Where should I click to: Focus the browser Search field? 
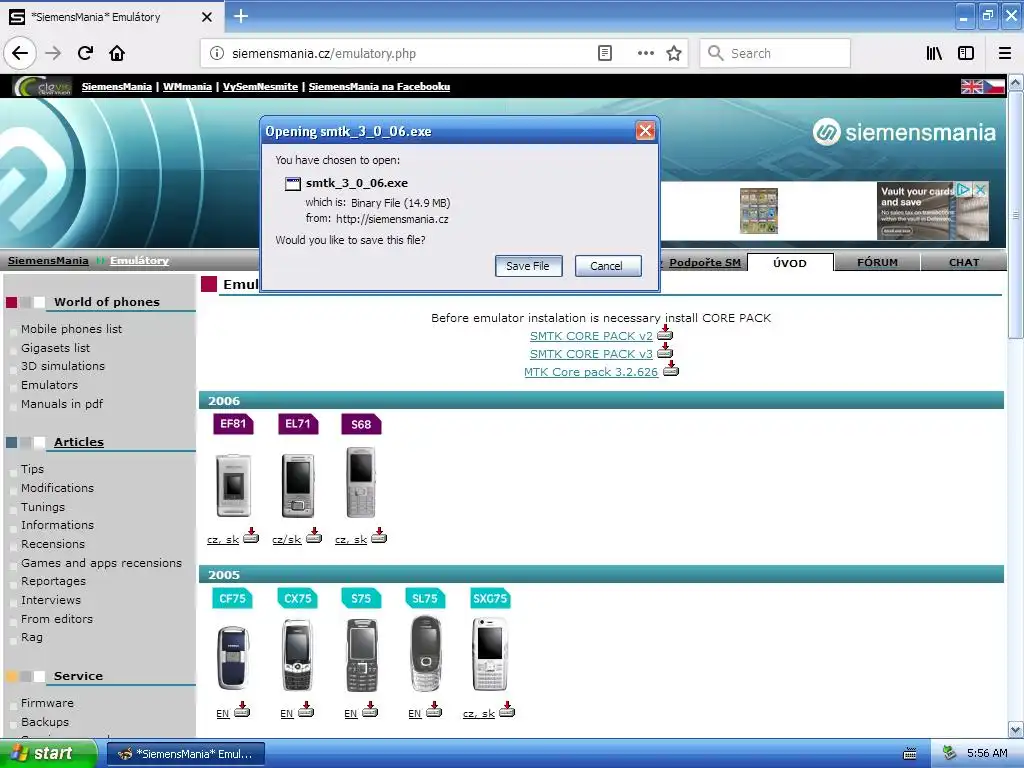tap(775, 54)
